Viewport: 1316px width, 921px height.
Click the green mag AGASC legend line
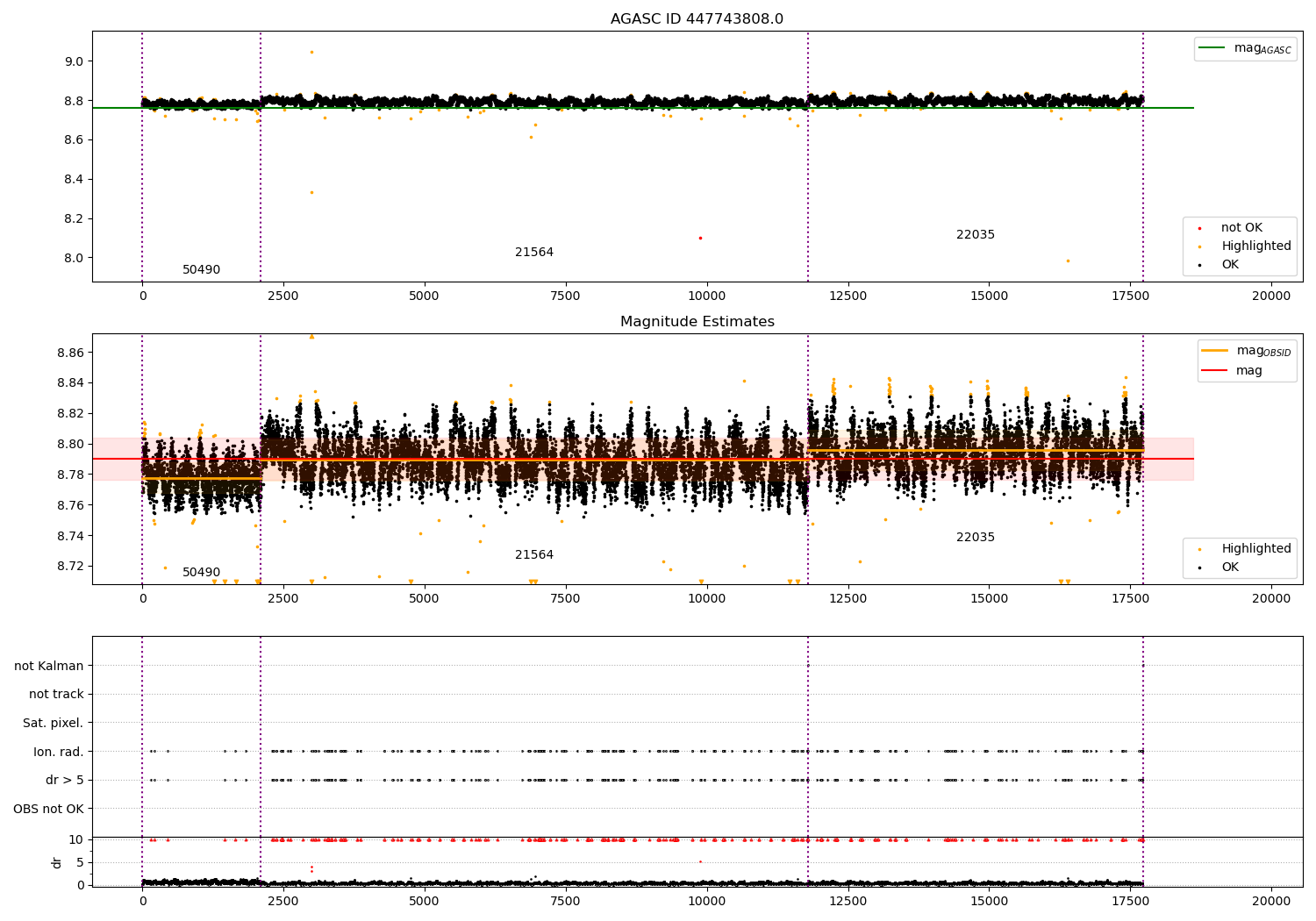click(x=1212, y=48)
